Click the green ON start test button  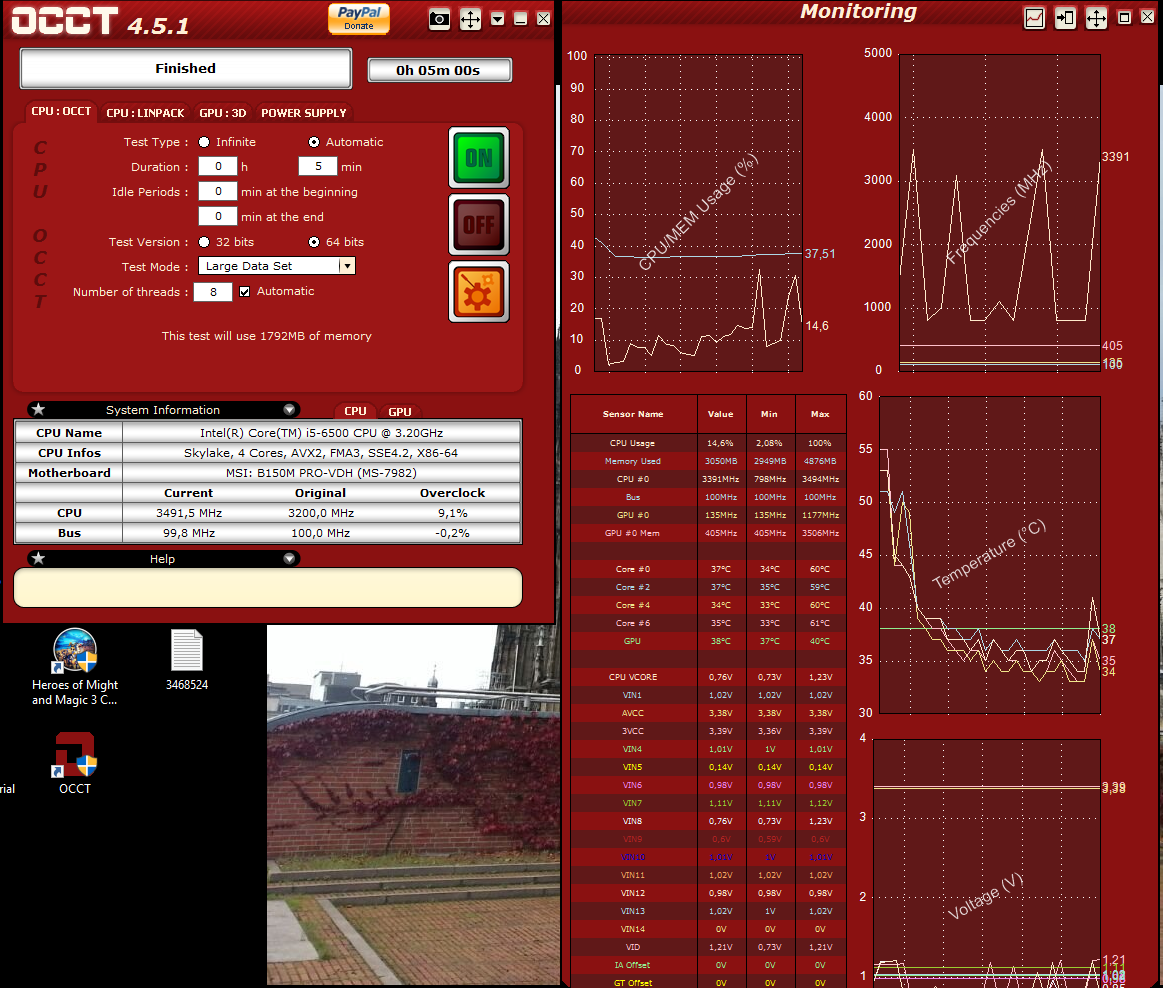coord(478,157)
